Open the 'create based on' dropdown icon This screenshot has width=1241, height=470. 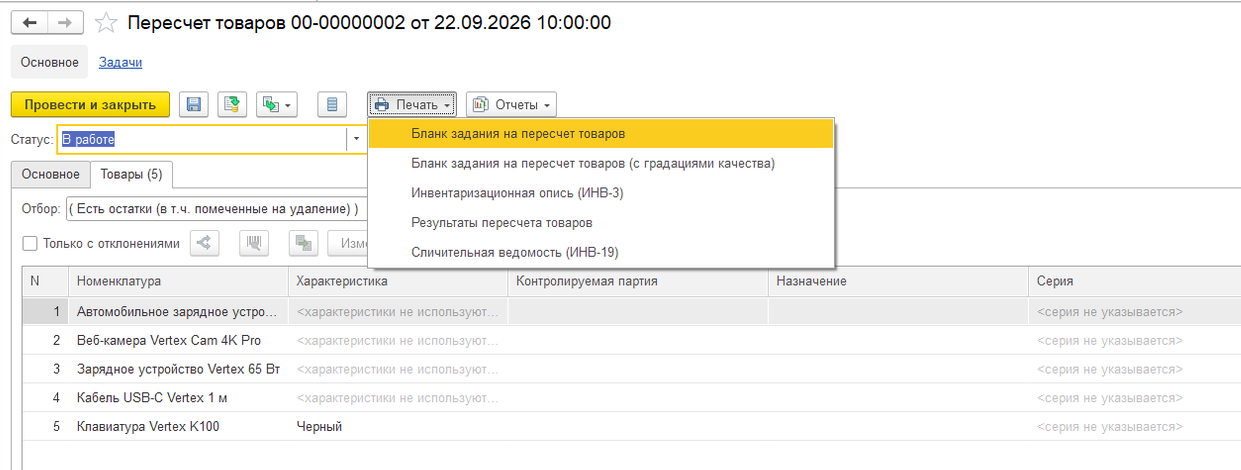(x=277, y=104)
